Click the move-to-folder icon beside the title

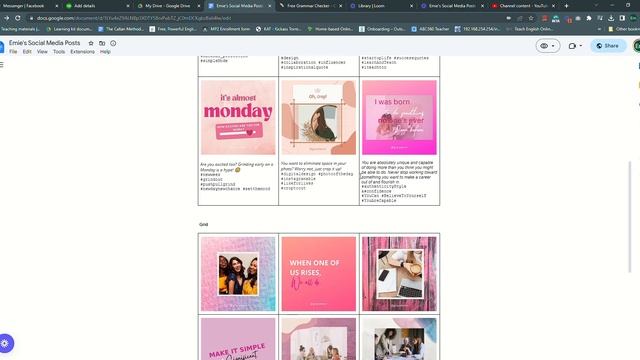[102, 43]
